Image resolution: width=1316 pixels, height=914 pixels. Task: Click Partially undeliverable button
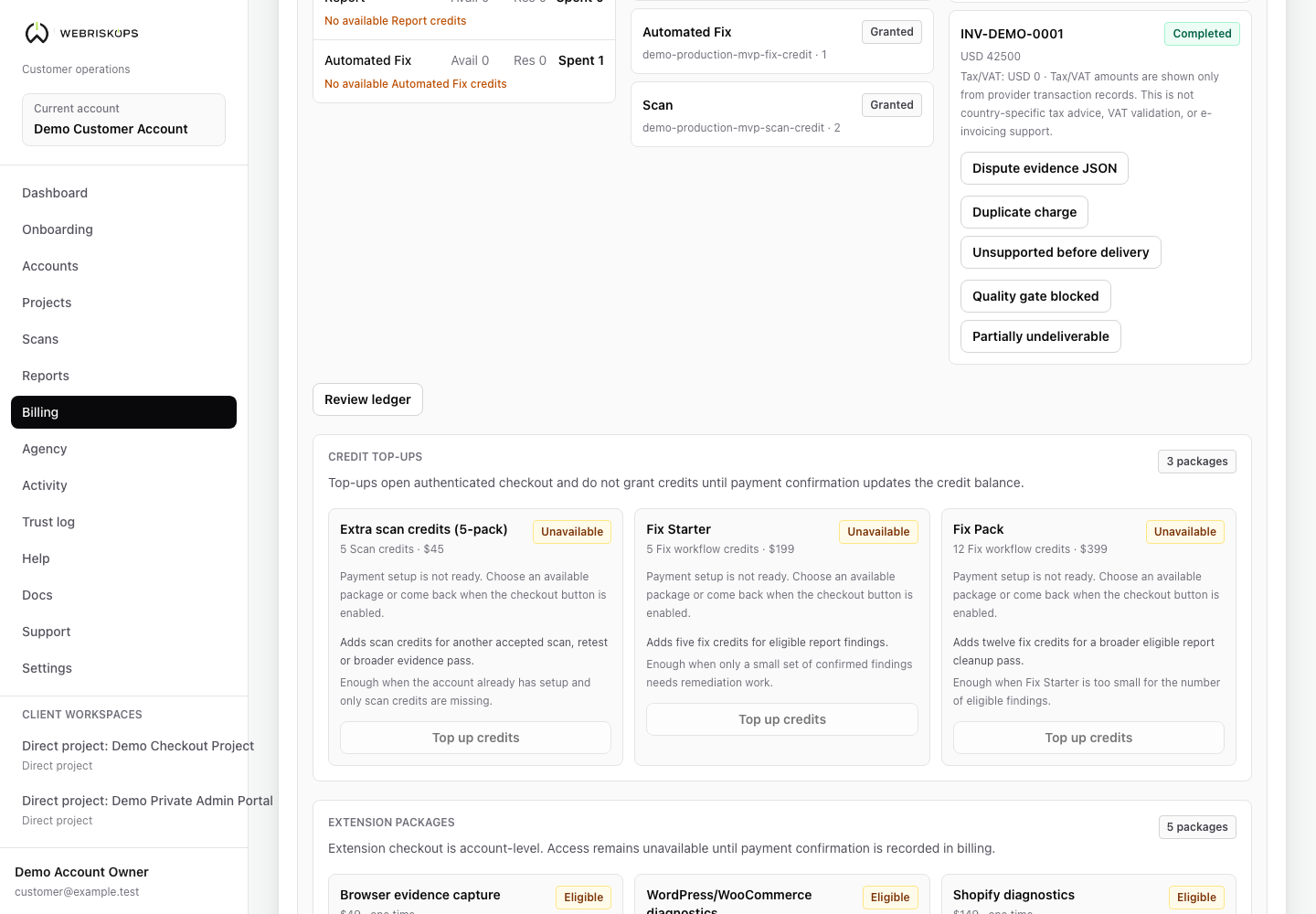tap(1041, 336)
